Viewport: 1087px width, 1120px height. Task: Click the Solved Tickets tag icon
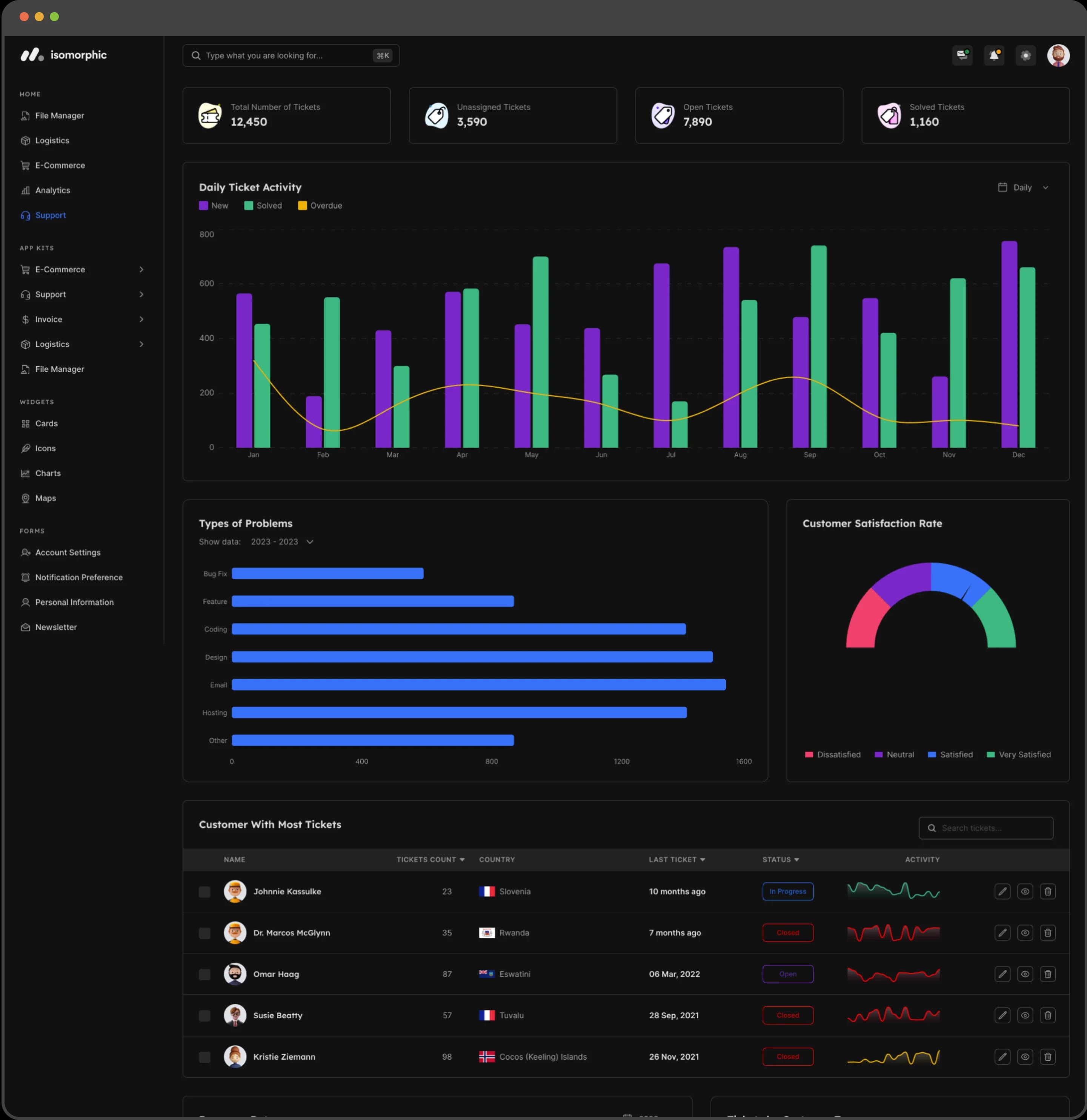click(x=889, y=115)
